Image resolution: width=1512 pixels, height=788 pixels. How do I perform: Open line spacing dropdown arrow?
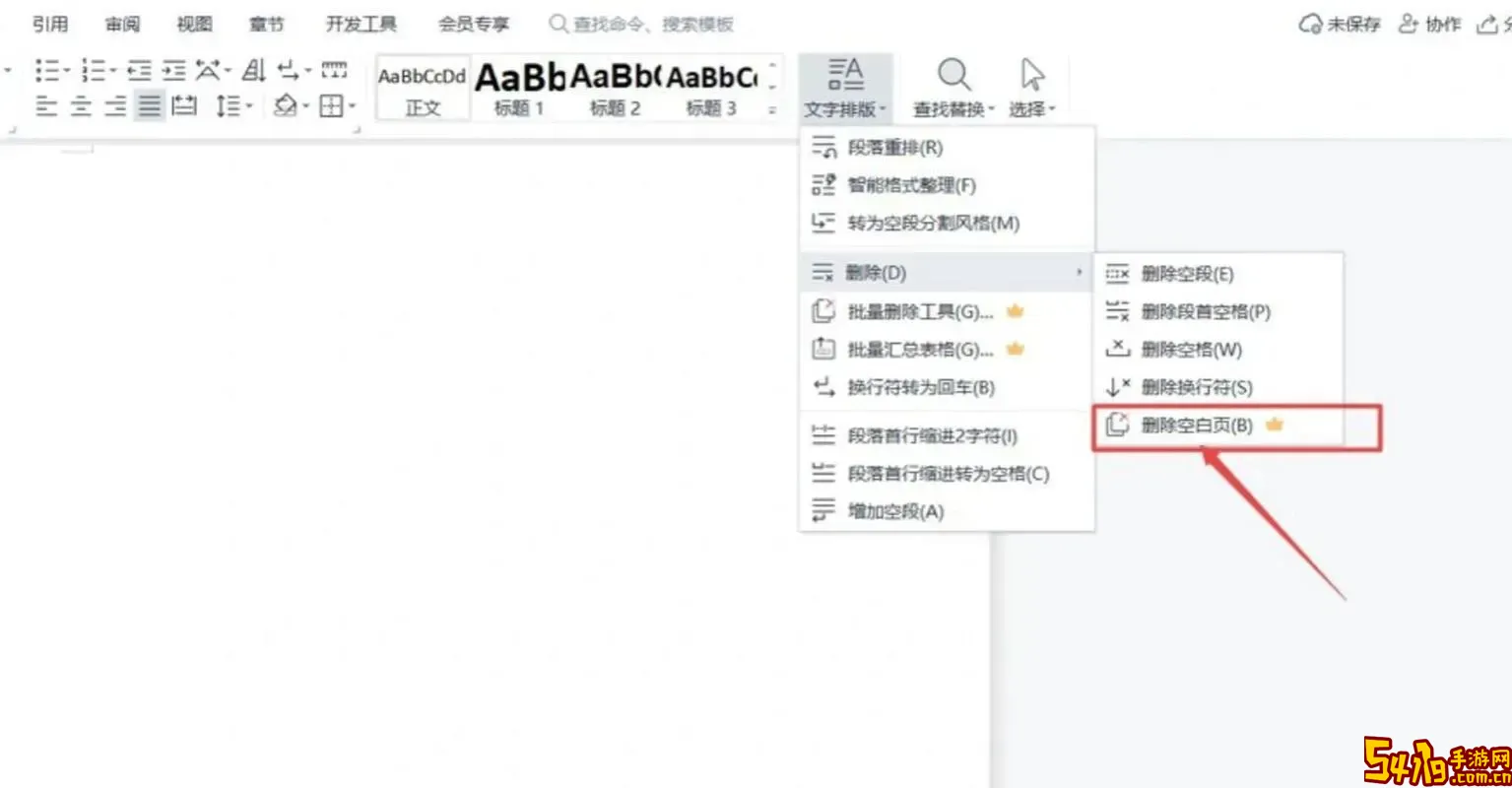tap(248, 105)
